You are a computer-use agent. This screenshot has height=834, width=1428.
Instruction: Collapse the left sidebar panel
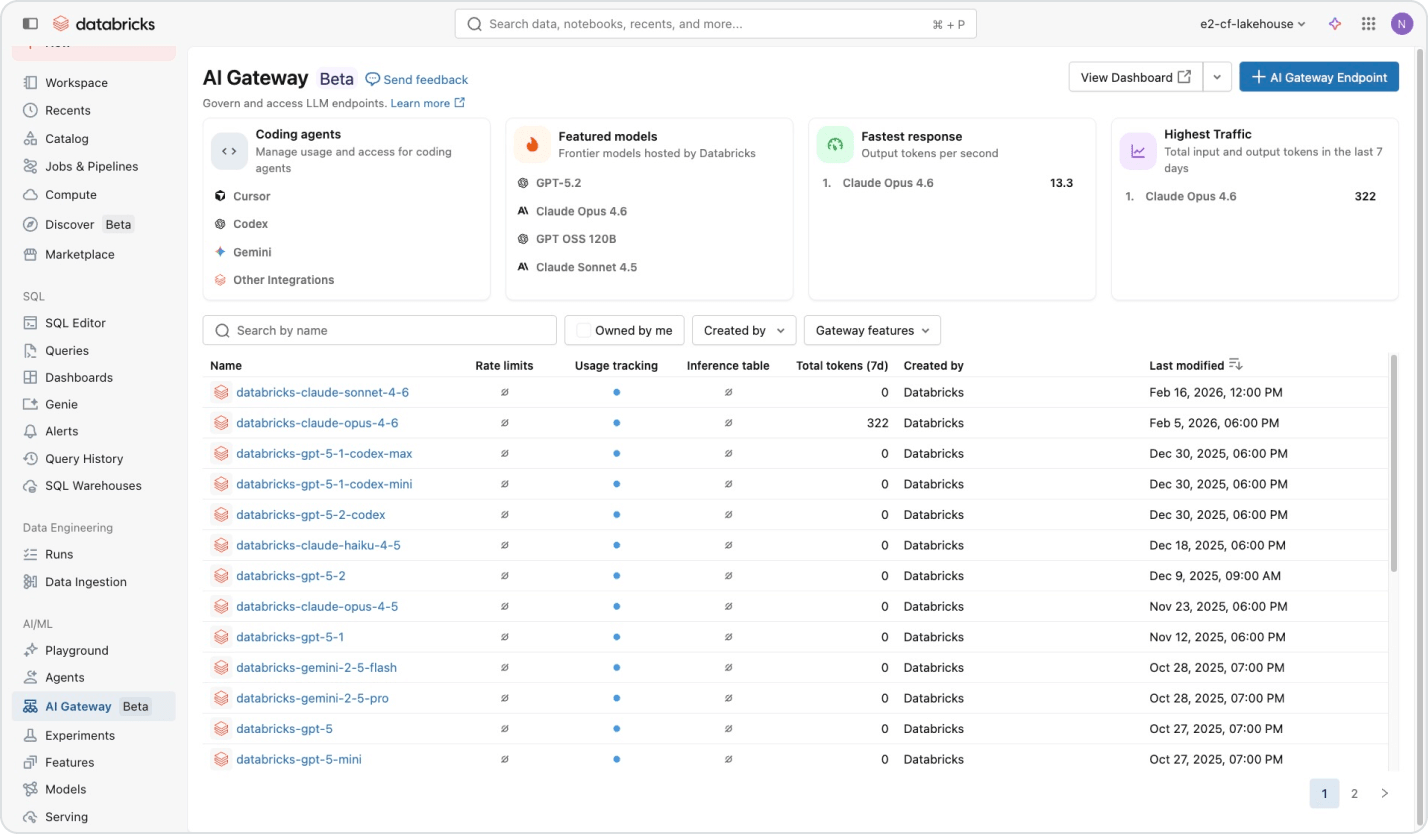click(x=29, y=23)
